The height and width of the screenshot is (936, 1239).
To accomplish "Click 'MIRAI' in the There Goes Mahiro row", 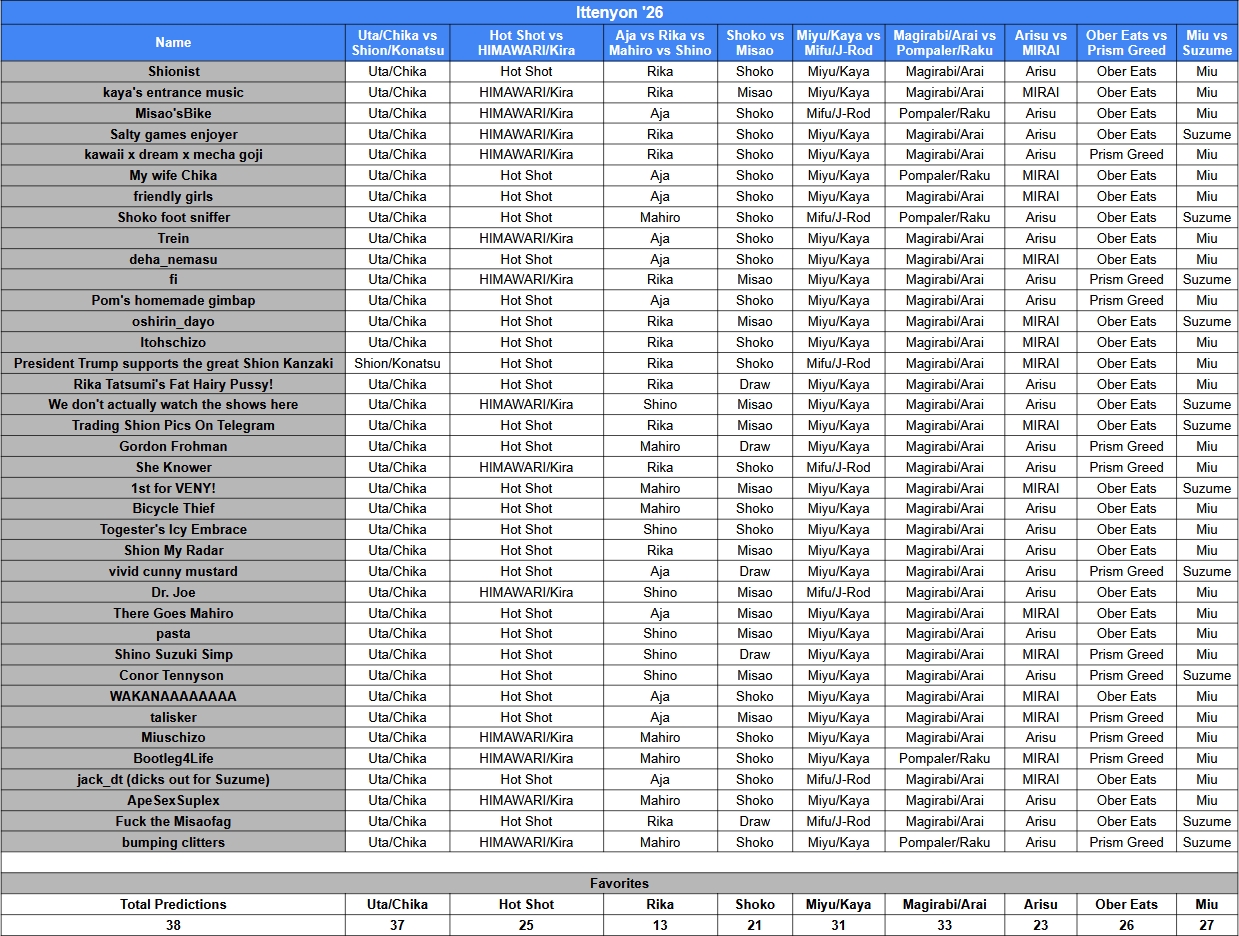I will (1041, 613).
